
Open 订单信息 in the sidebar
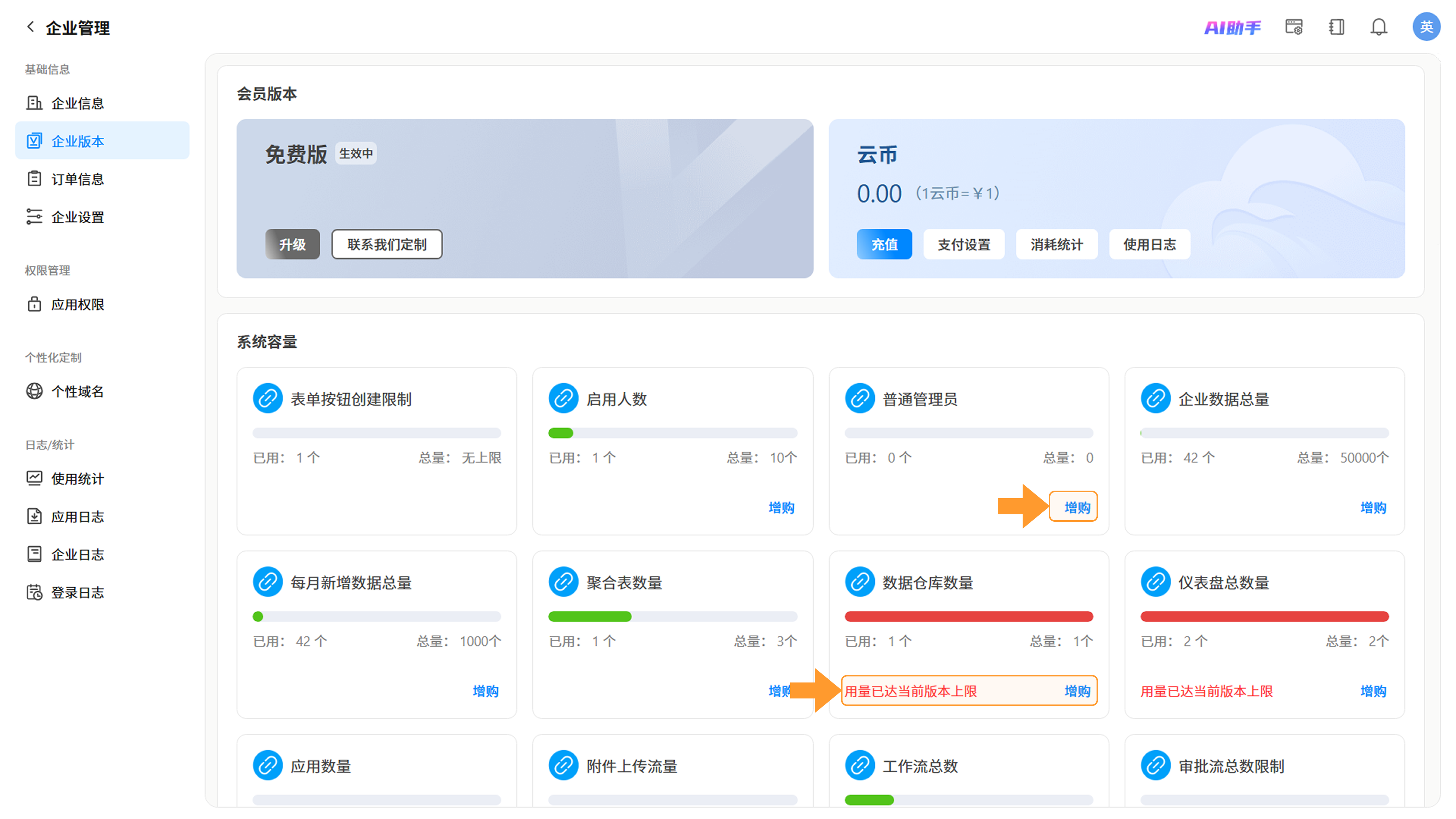pyautogui.click(x=102, y=179)
